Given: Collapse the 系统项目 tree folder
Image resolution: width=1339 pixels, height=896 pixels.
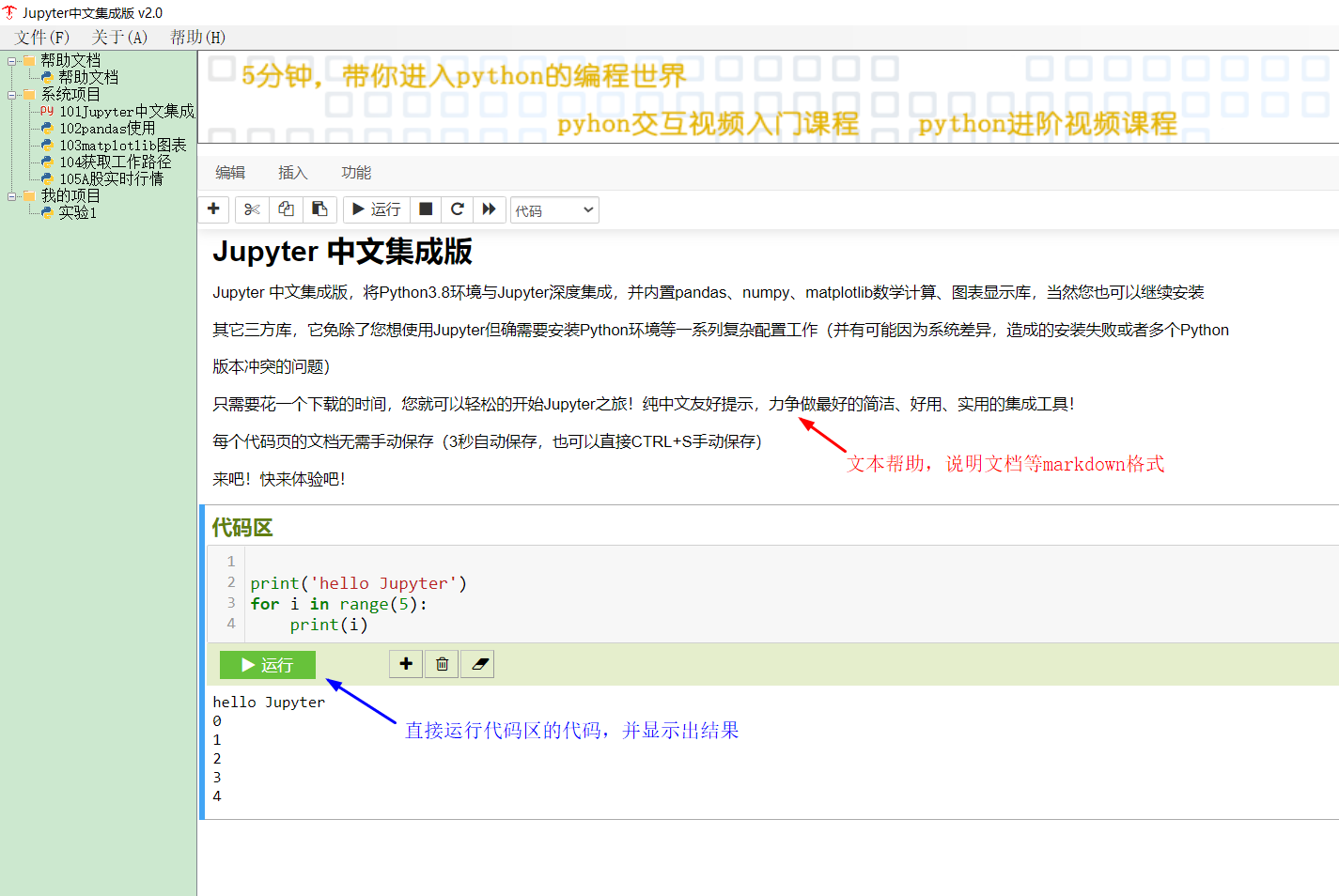Looking at the screenshot, I should click(x=12, y=95).
